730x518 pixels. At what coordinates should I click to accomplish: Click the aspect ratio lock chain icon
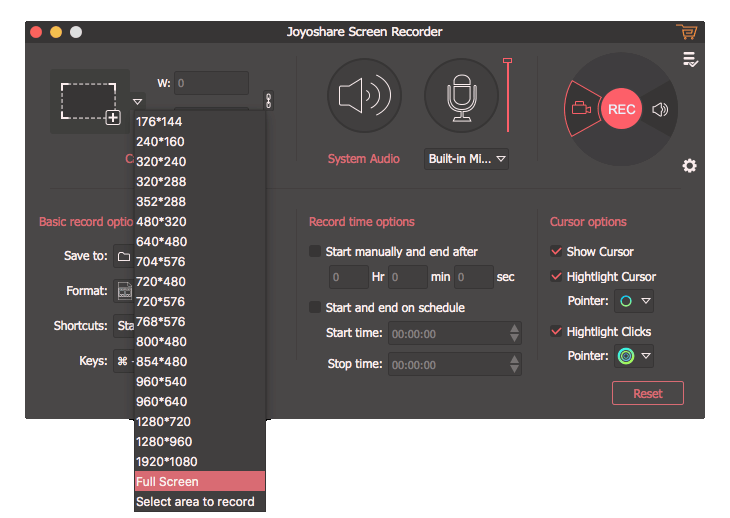269,100
